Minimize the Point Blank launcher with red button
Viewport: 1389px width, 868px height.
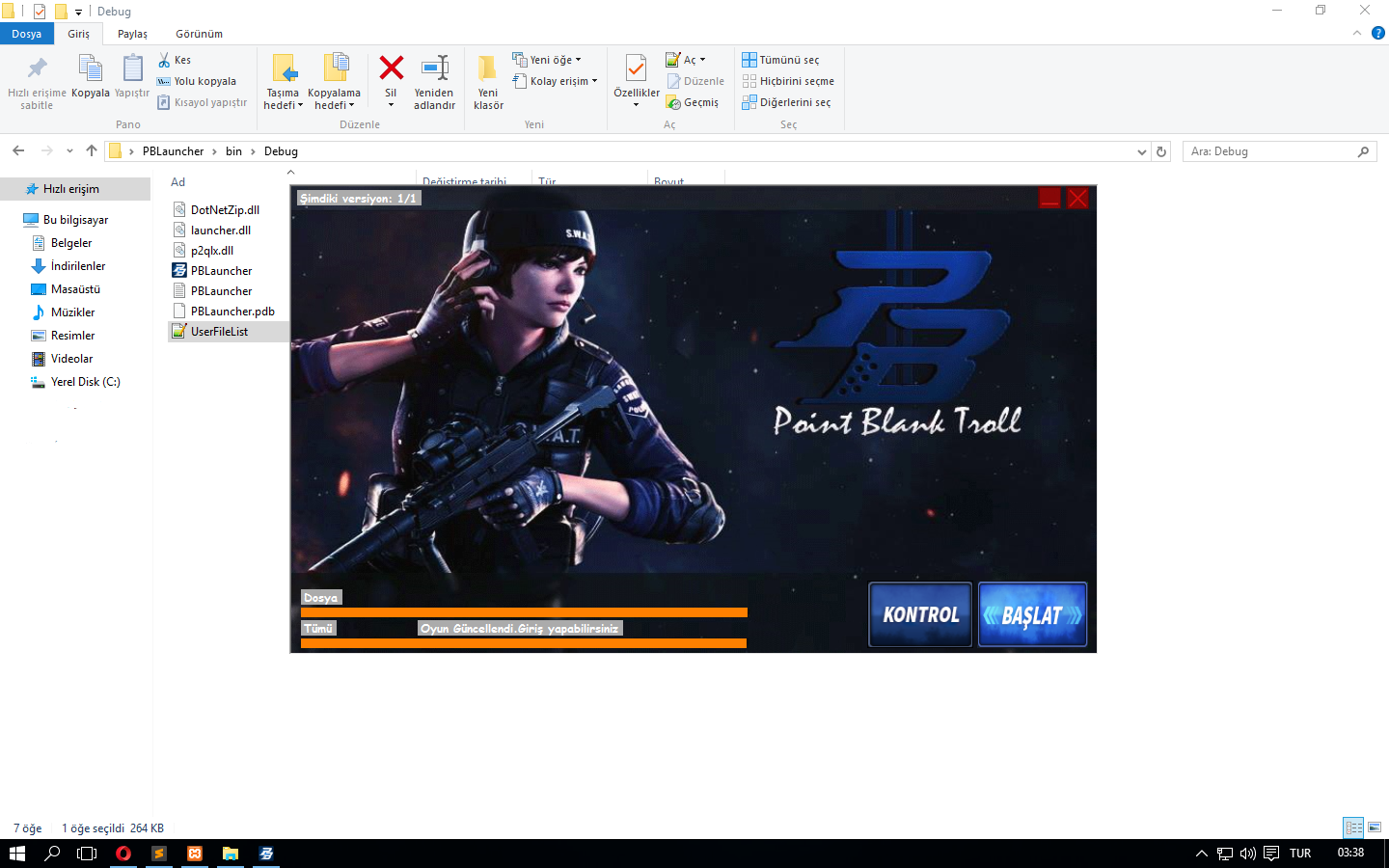click(x=1049, y=198)
